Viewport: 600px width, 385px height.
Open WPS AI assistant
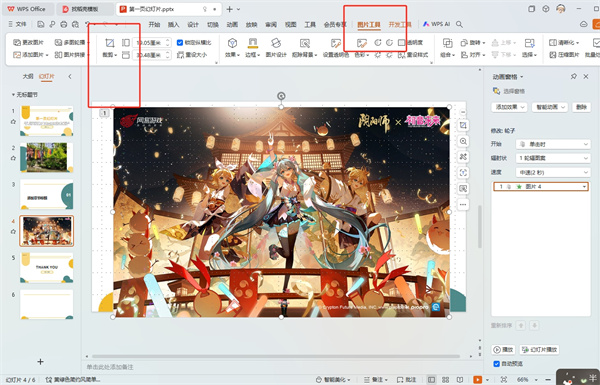437,24
